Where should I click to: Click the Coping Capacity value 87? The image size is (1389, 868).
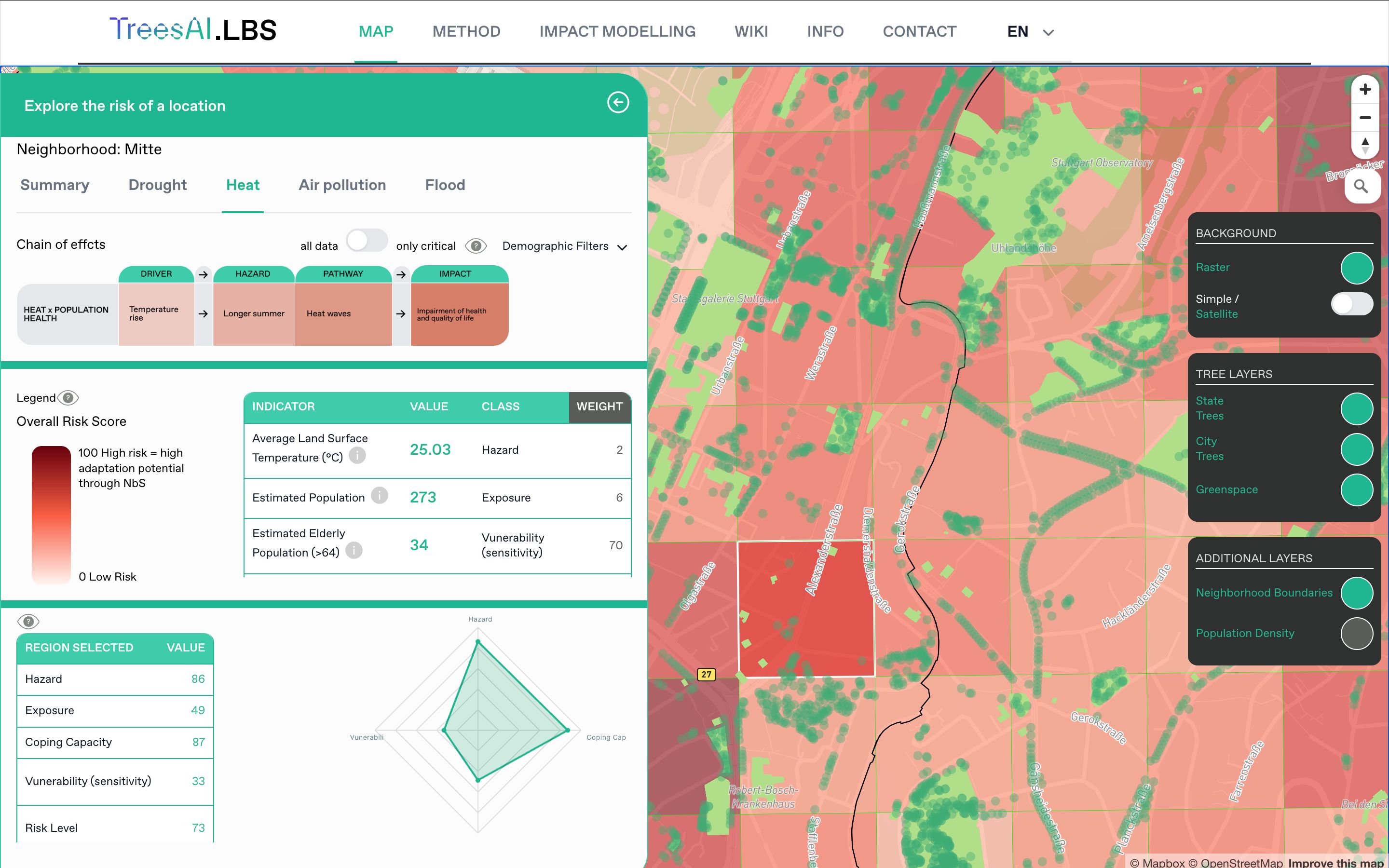[199, 742]
